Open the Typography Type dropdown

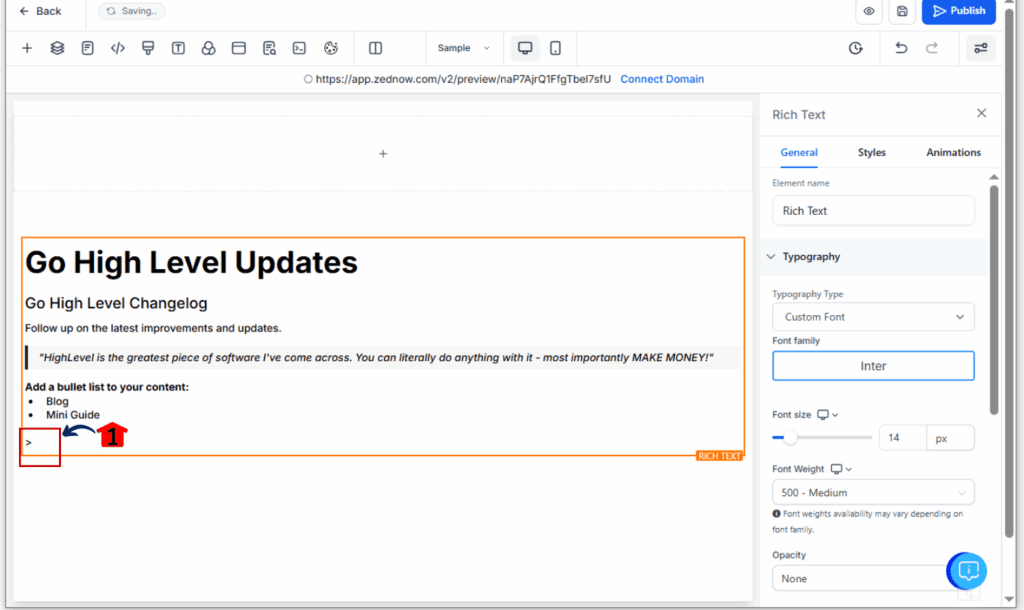point(873,317)
